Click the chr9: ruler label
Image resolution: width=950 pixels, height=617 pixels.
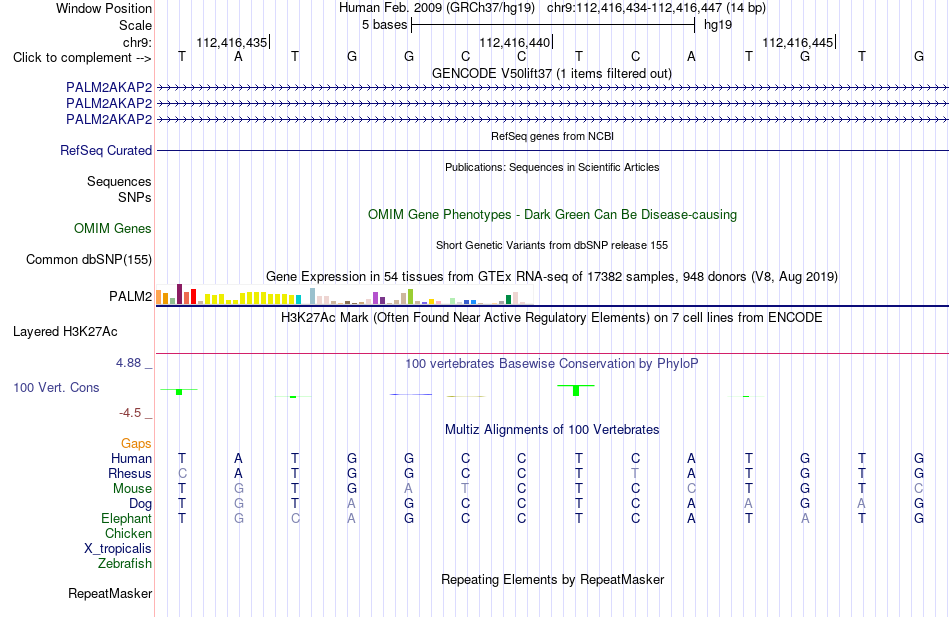pos(137,42)
